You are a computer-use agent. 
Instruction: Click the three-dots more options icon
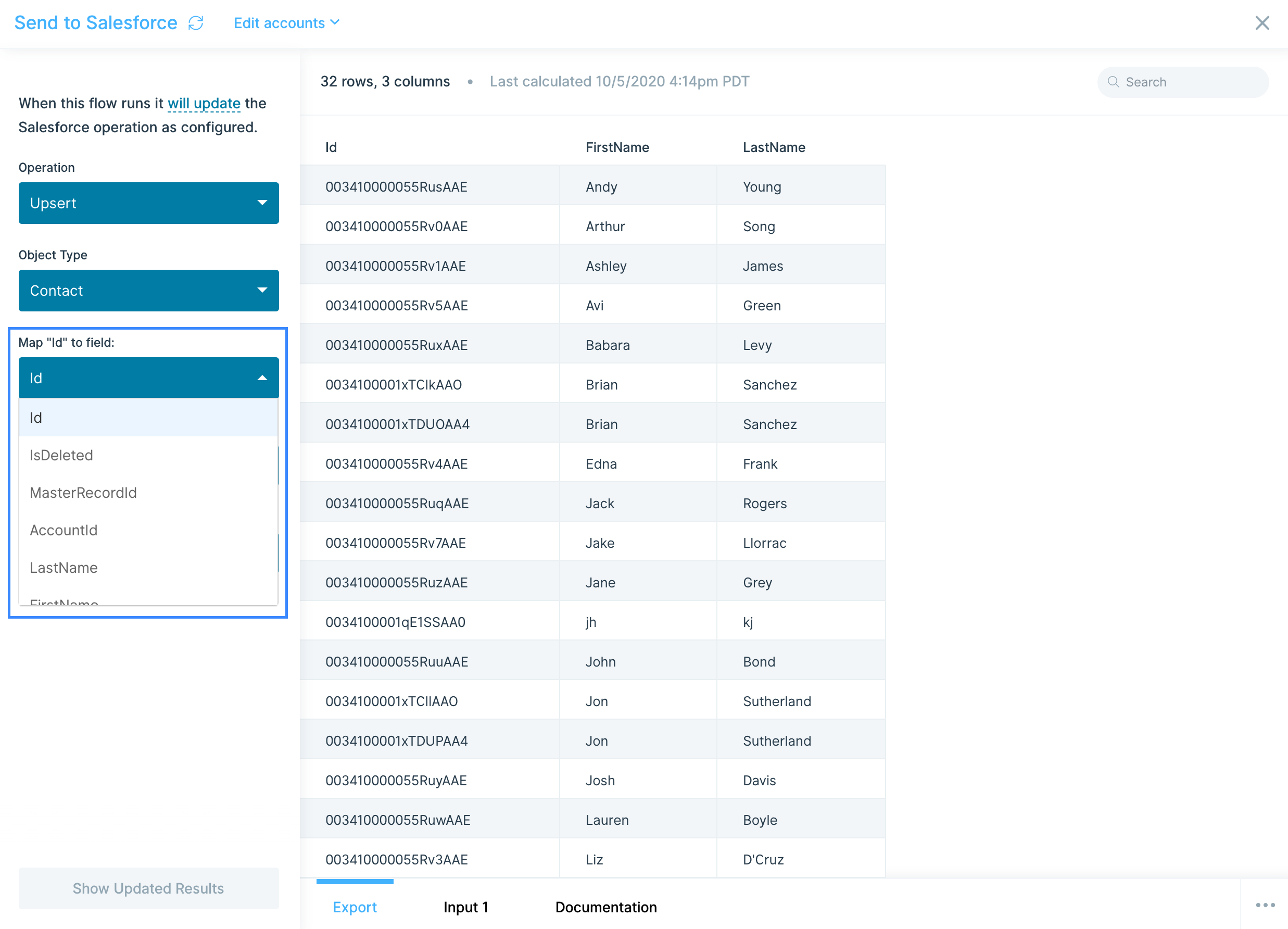coord(1265,905)
